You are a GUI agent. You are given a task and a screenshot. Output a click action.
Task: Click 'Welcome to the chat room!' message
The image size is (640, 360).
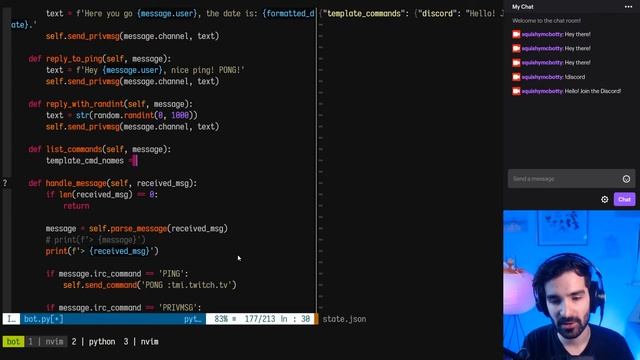pyautogui.click(x=546, y=20)
